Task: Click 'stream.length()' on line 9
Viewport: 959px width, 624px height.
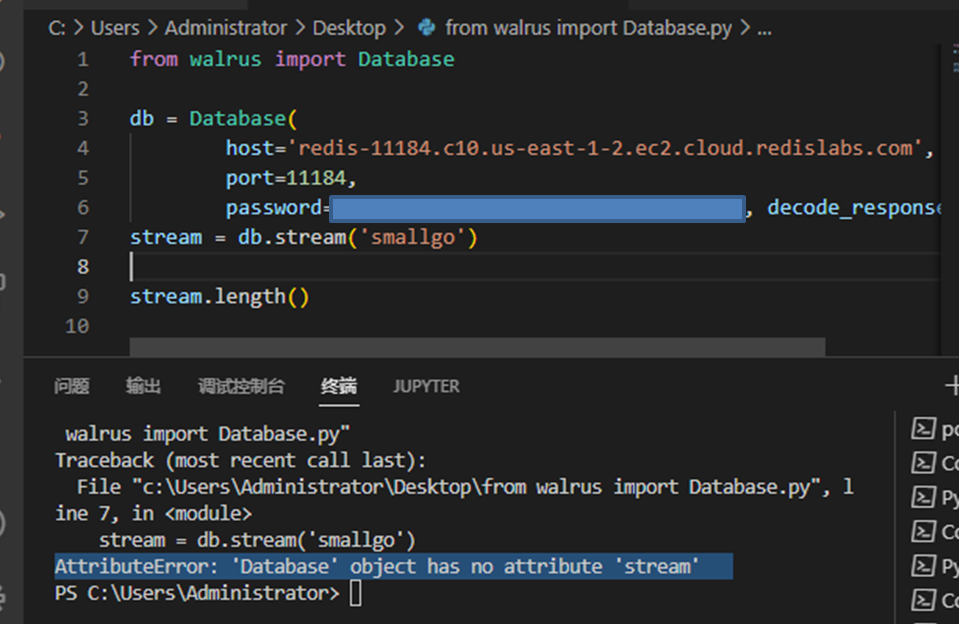Action: 220,297
